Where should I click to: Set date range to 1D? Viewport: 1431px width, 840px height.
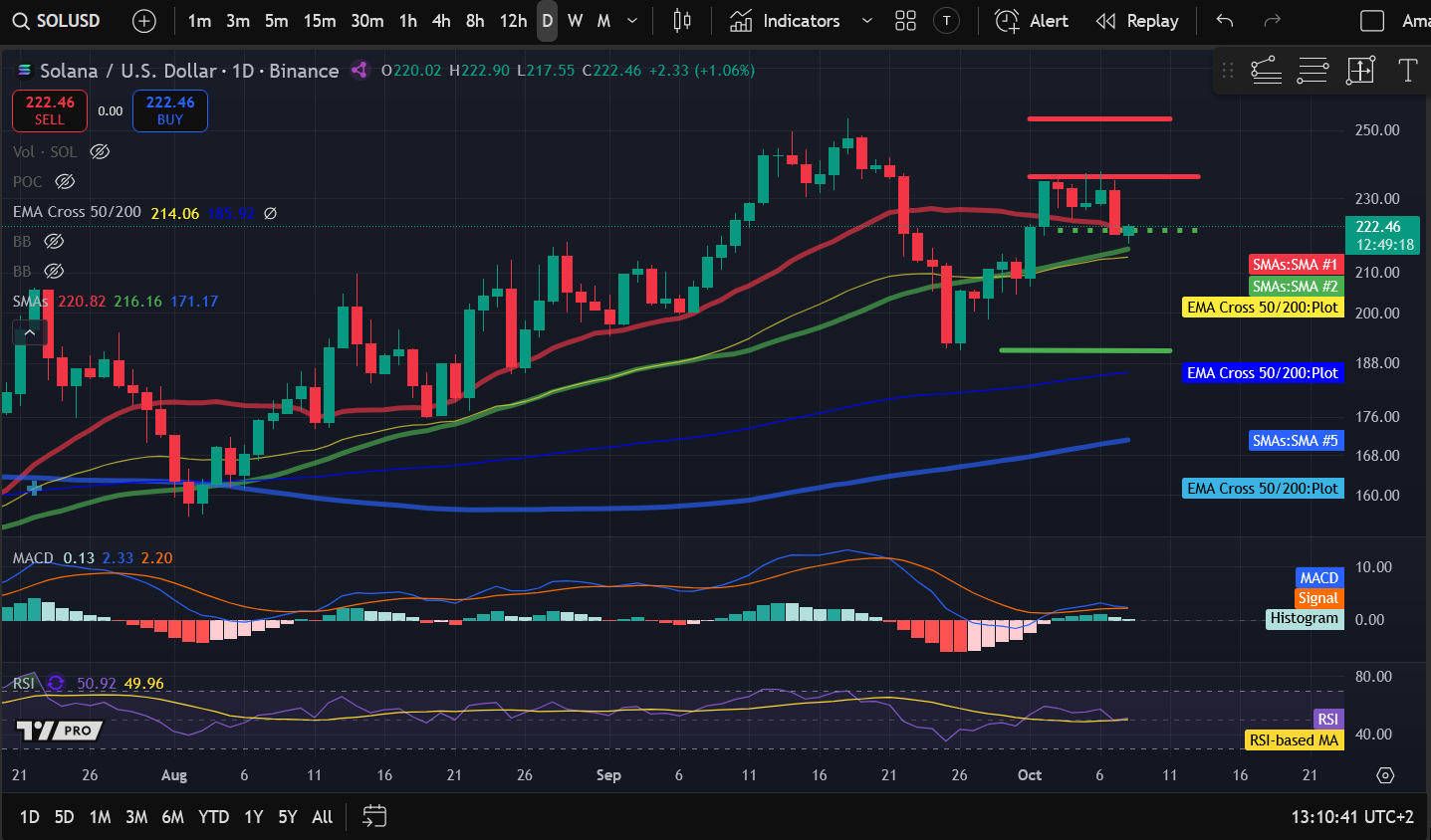30,817
